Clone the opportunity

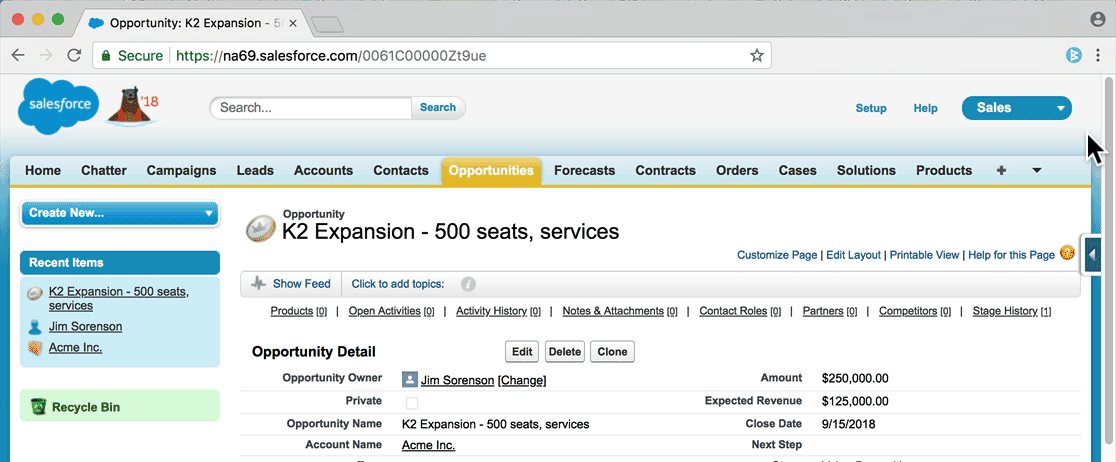[612, 352]
